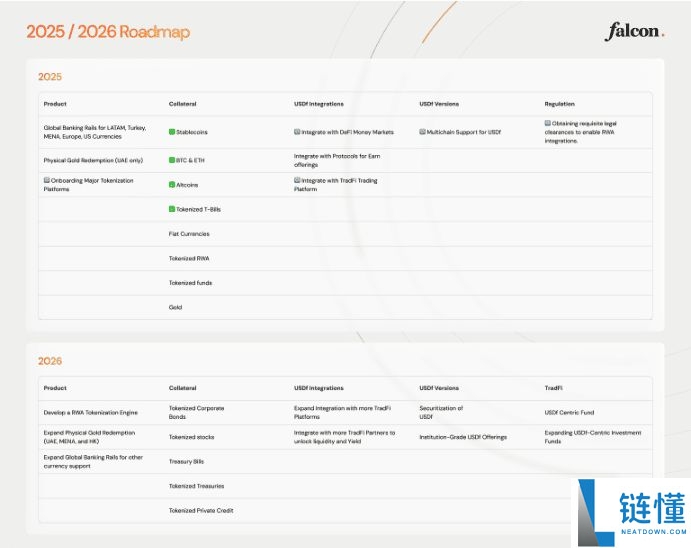The height and width of the screenshot is (548, 691).
Task: Select Integrate with more TradFi Partners cell
Action: (344, 437)
